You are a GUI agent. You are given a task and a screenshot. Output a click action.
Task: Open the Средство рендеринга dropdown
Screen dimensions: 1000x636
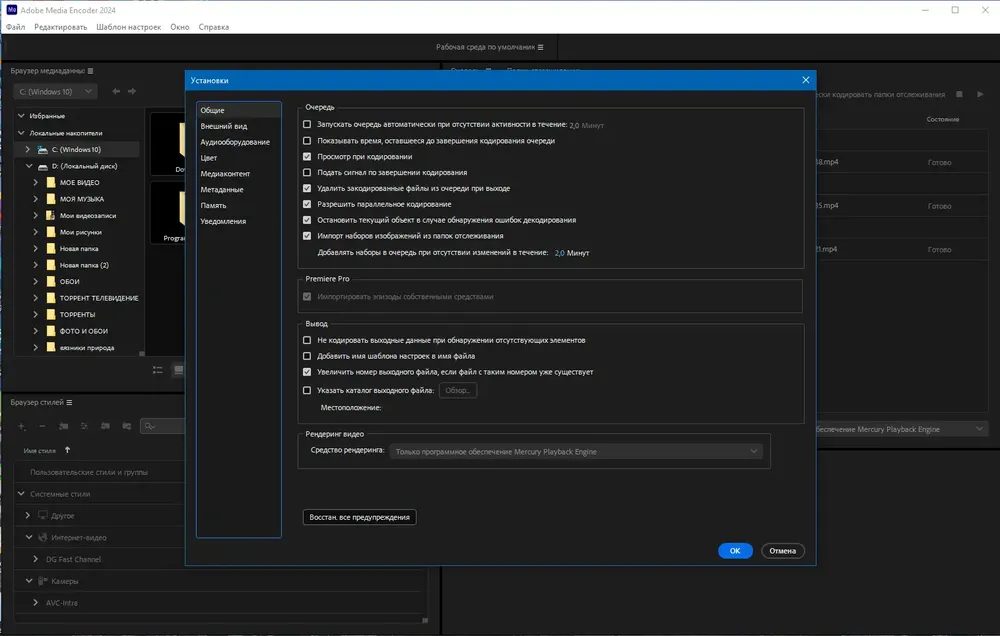coord(576,452)
